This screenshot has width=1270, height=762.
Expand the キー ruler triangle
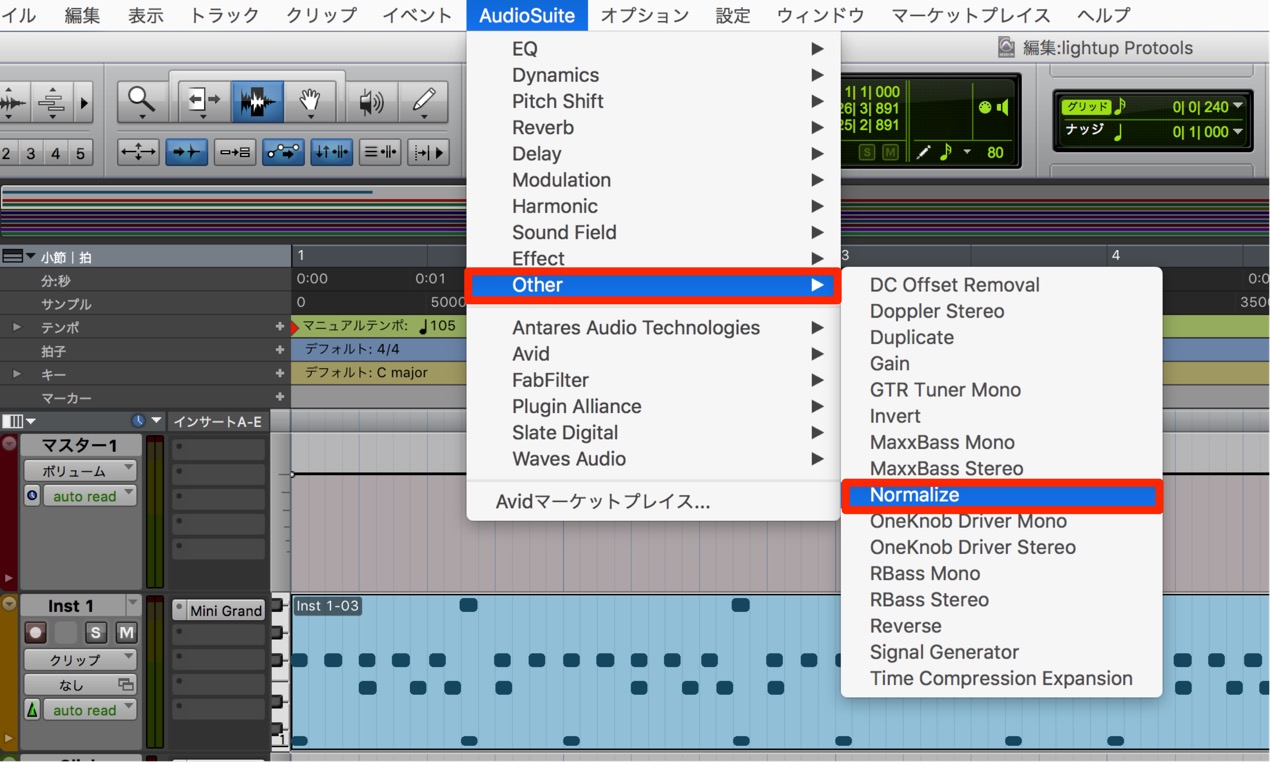(16, 374)
